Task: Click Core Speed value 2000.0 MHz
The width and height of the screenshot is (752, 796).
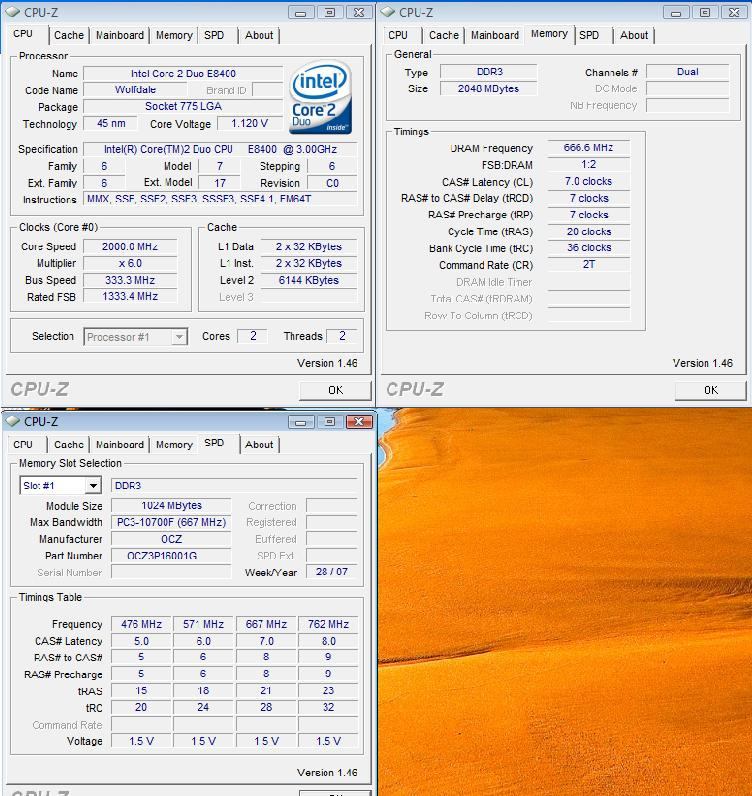Action: click(x=130, y=246)
